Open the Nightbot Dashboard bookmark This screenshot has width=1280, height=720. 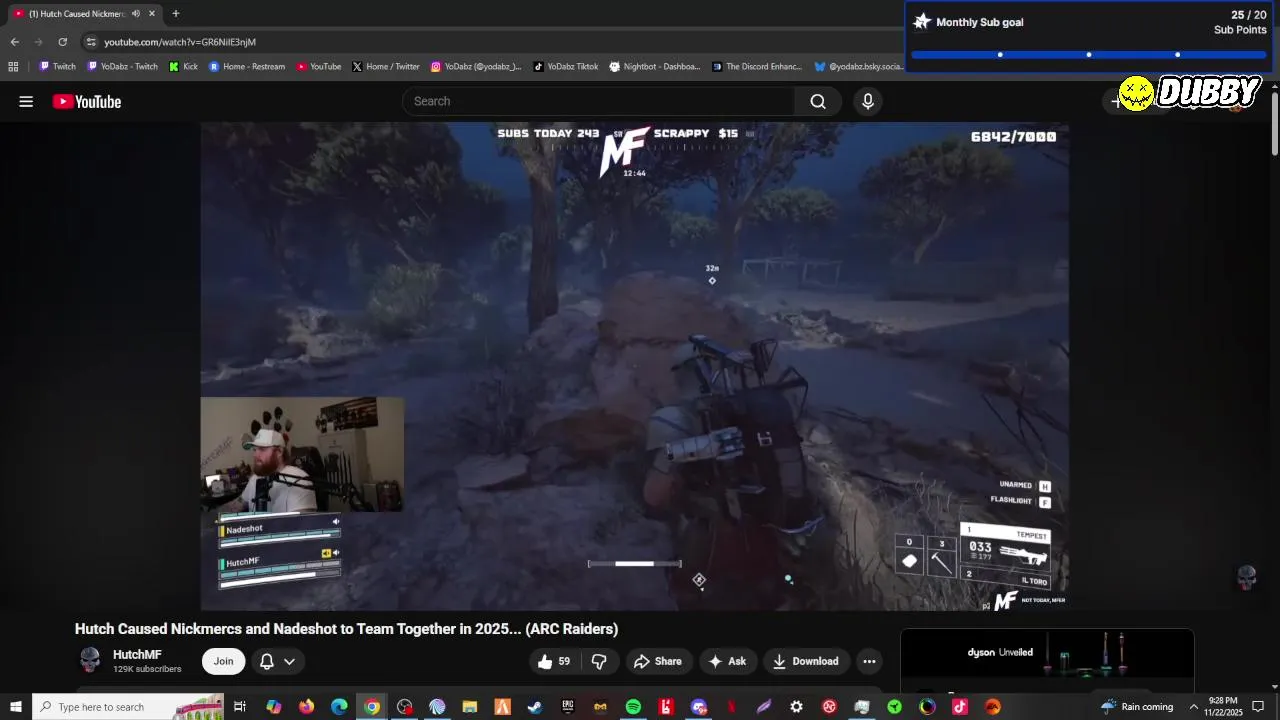(655, 67)
